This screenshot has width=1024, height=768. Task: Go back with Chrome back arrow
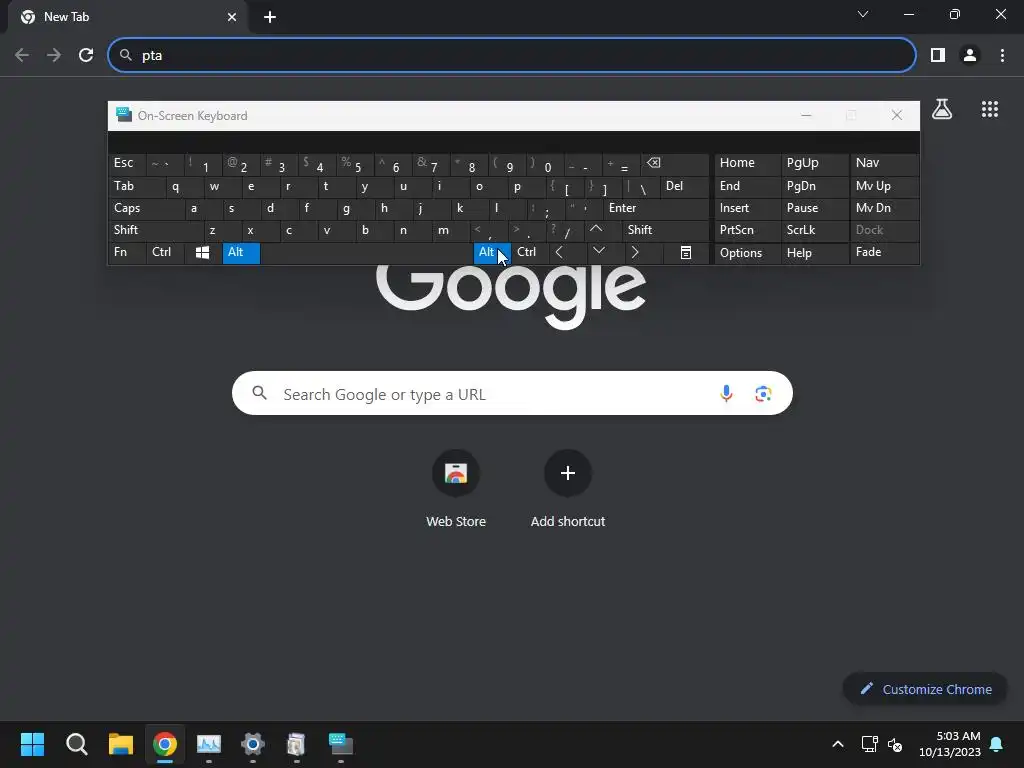point(22,56)
